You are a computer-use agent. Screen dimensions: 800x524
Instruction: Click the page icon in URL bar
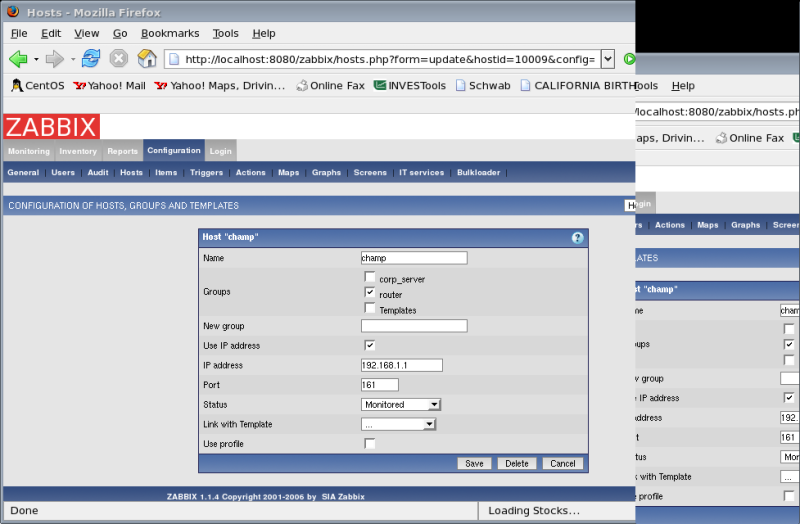(x=174, y=59)
